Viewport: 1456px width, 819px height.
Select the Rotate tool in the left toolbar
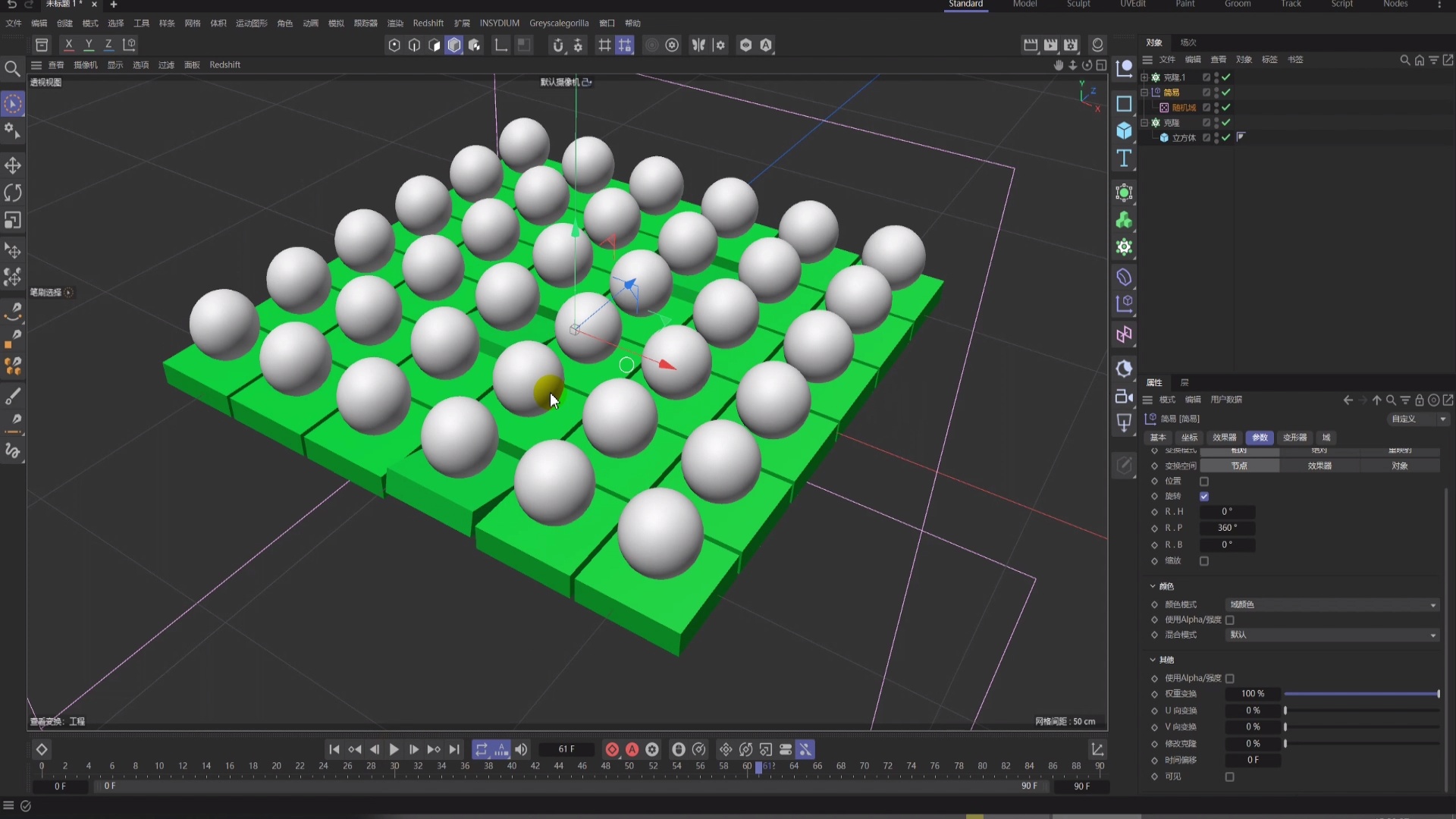(x=13, y=193)
